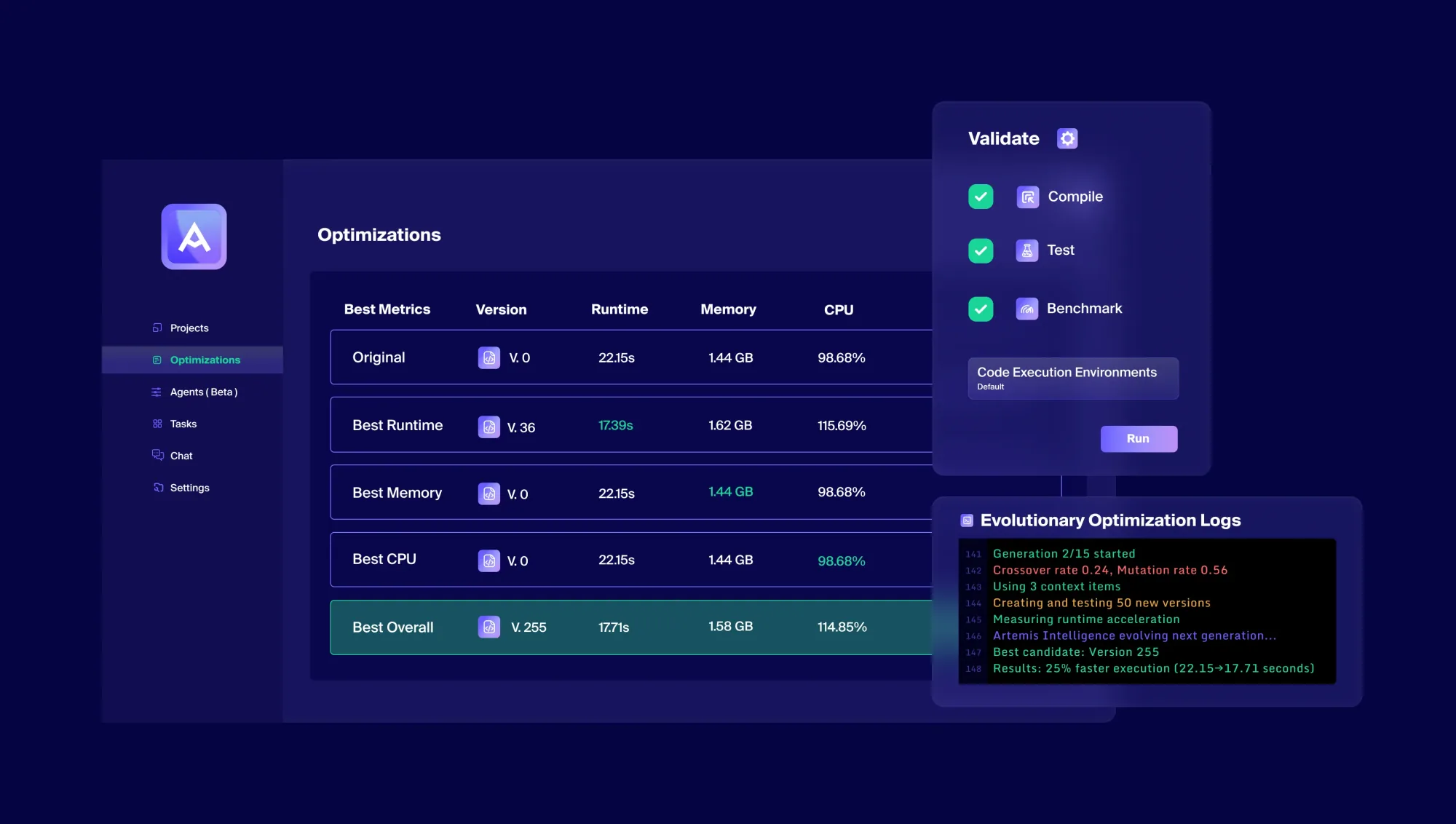Uncheck the Test checkbox
The width and height of the screenshot is (1456, 824).
point(981,250)
